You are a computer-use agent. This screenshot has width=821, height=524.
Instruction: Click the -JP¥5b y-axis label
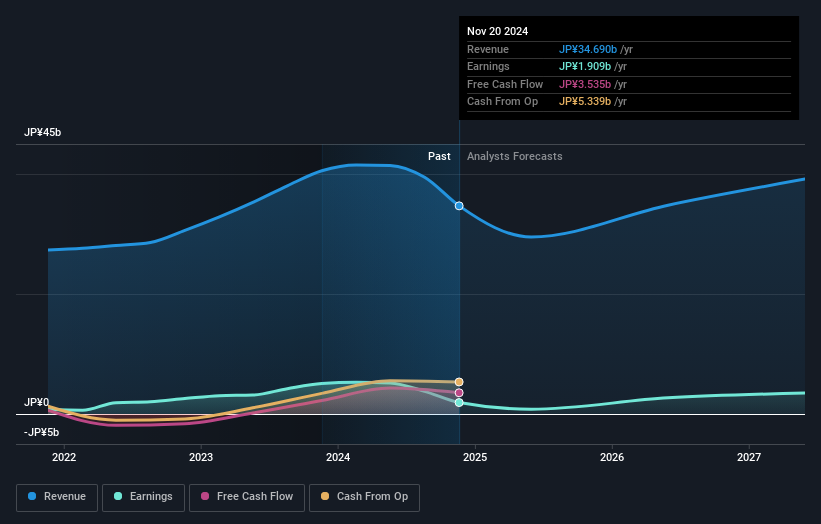pos(41,432)
